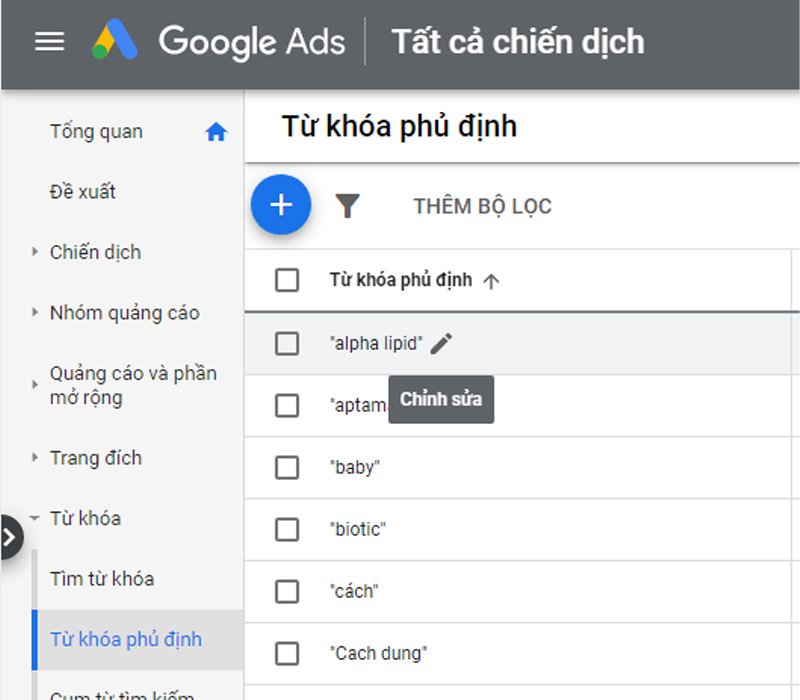Open the Đề xuất page

(x=83, y=191)
